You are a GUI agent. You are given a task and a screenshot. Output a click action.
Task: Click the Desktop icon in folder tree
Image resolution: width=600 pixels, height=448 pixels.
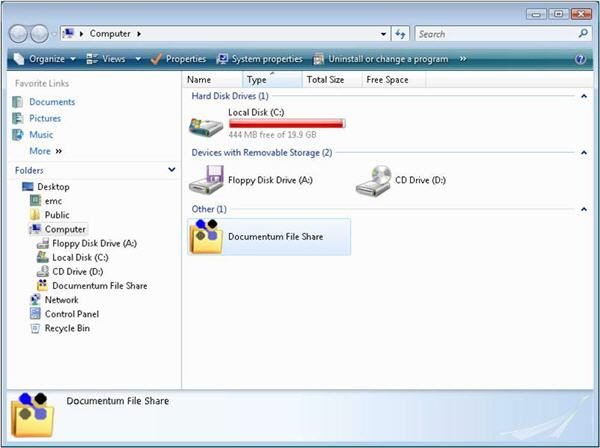pyautogui.click(x=28, y=187)
